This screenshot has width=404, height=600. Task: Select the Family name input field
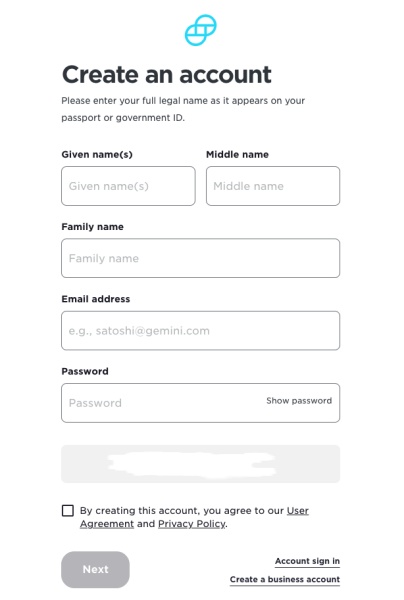[x=200, y=258]
